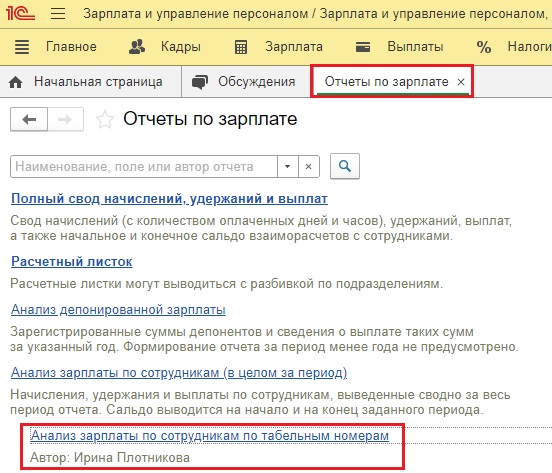The height and width of the screenshot is (473, 552).
Task: Close the Отчеты по зарплате tab
Action: [x=461, y=82]
